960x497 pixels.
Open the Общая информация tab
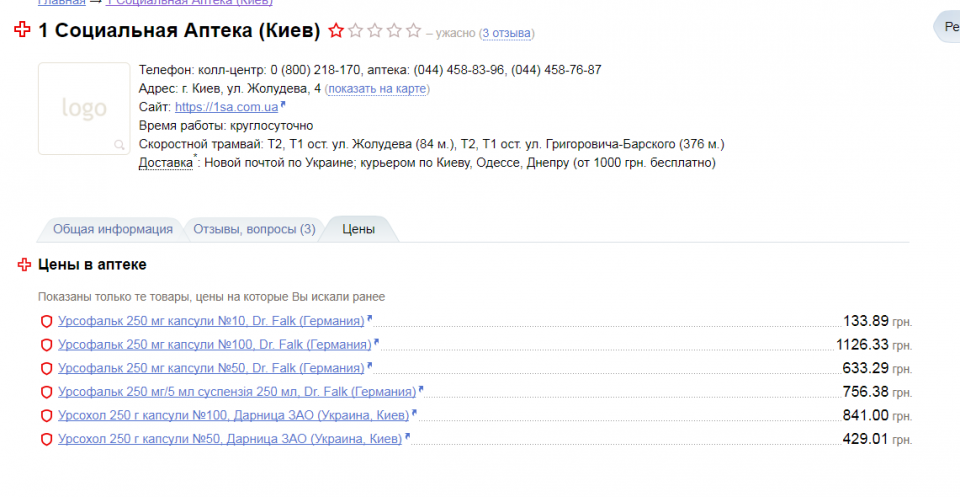[x=112, y=229]
